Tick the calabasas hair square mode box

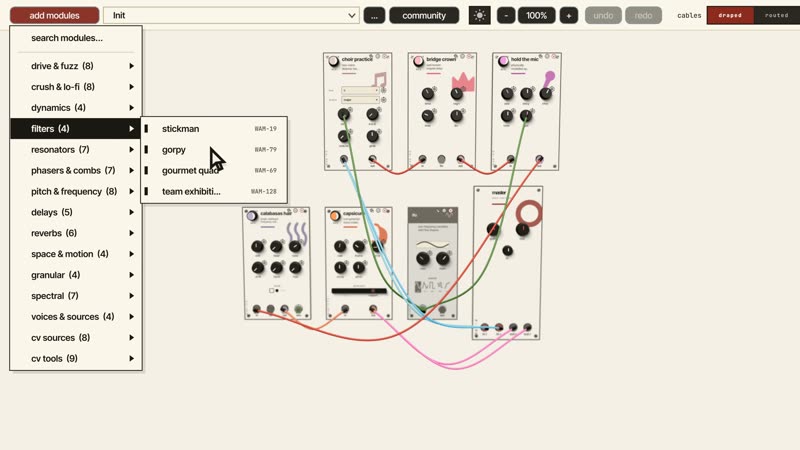[271, 290]
